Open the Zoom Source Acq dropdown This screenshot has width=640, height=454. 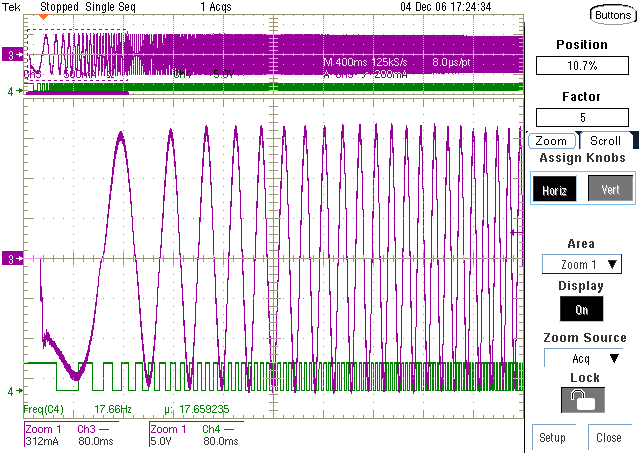[584, 358]
